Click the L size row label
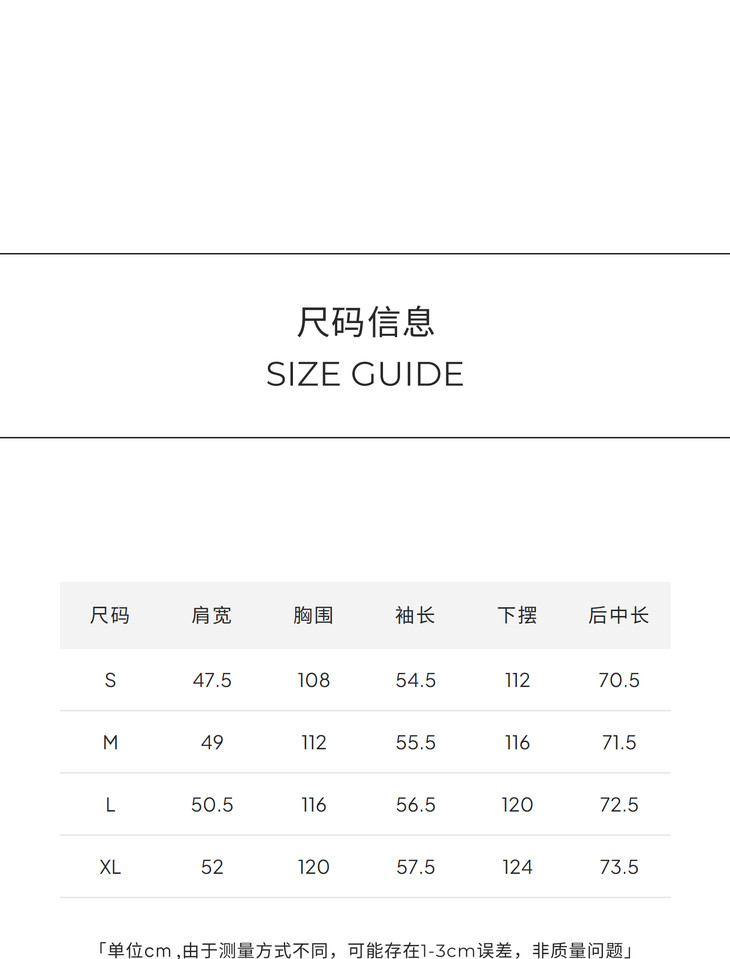The height and width of the screenshot is (959, 730). tap(110, 805)
